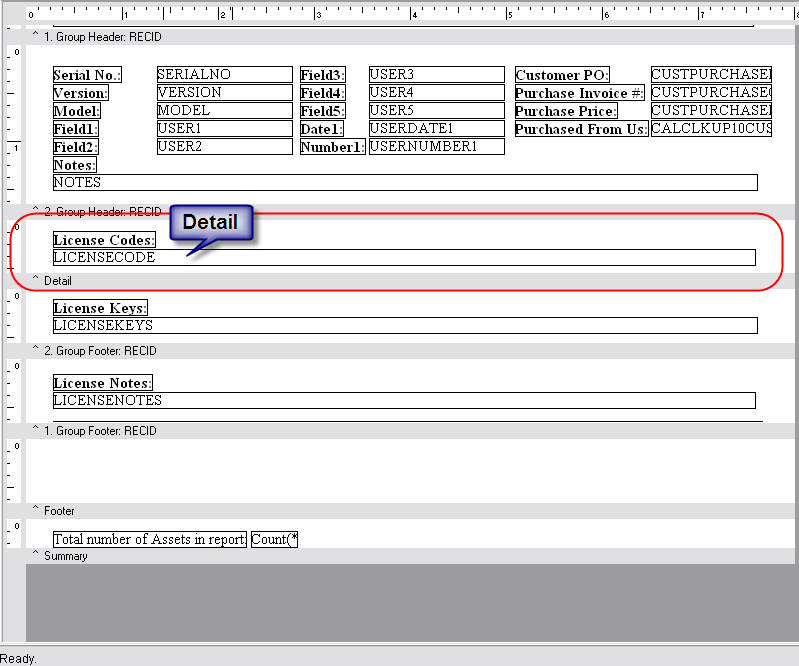Select the 'Customer PO:' label
799x666 pixels.
point(563,76)
